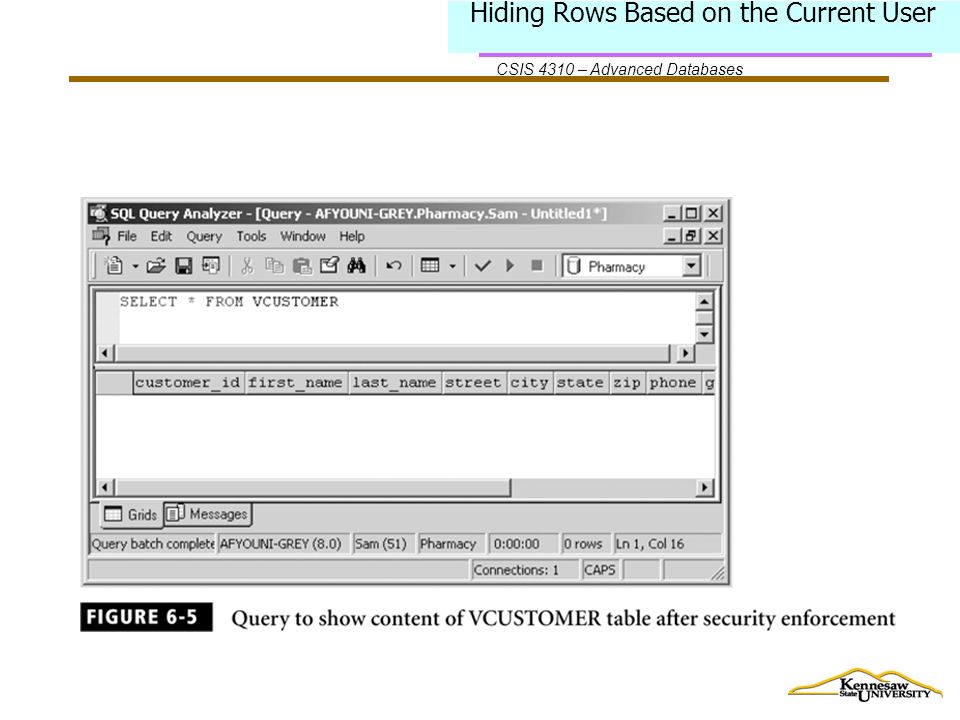Select the state column header
The image size is (960, 720).
[x=580, y=383]
